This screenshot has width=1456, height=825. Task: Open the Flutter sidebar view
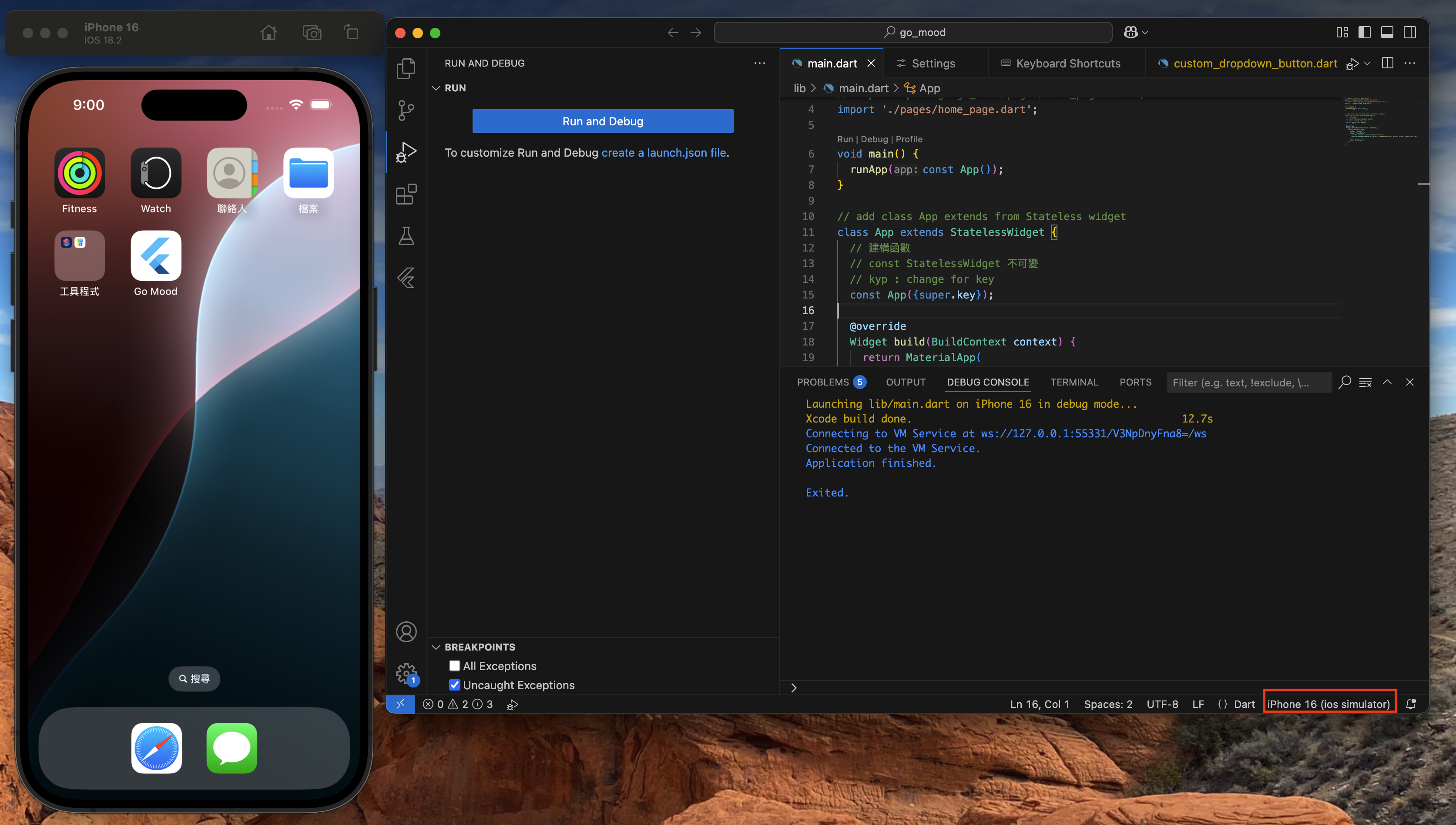tap(406, 278)
